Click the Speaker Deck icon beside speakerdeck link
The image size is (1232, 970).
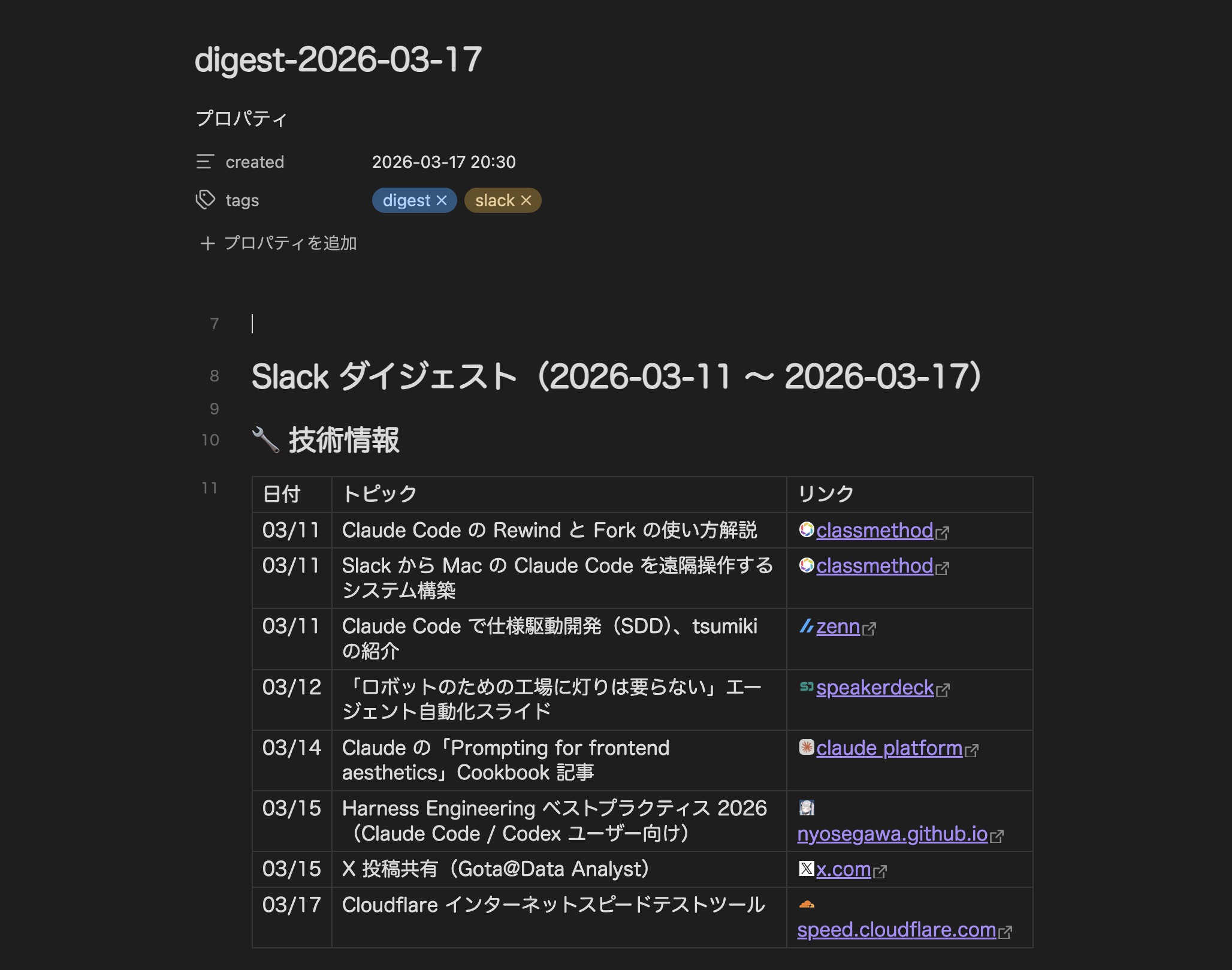[x=805, y=688]
